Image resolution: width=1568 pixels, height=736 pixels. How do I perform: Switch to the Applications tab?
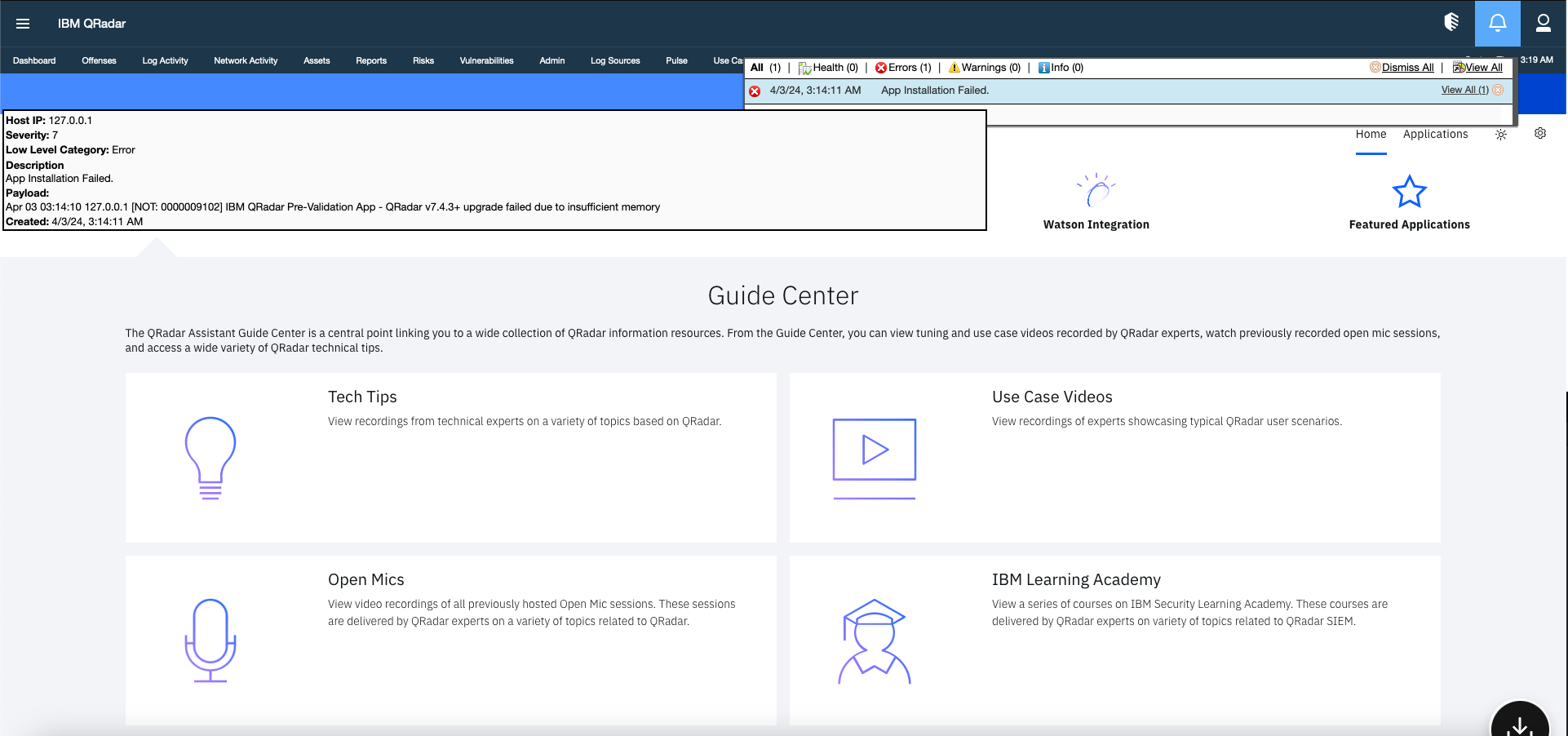click(1435, 134)
